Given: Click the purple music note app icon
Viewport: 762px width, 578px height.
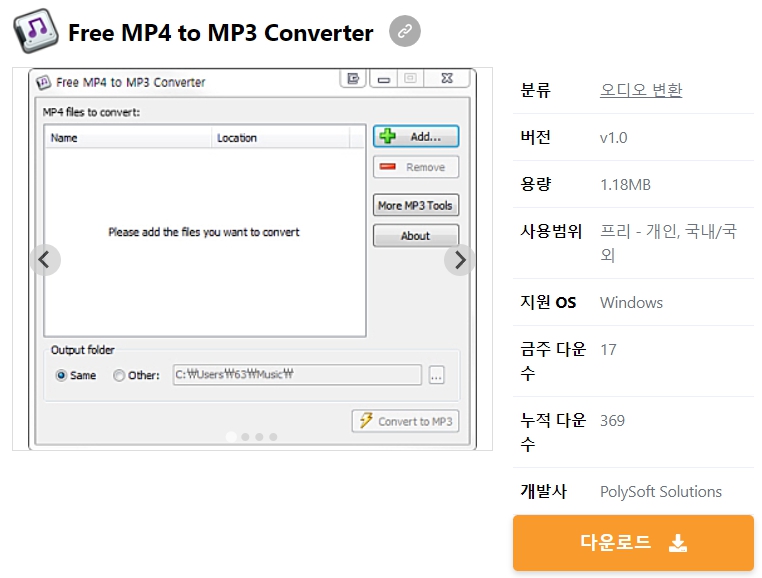Looking at the screenshot, I should click(36, 31).
